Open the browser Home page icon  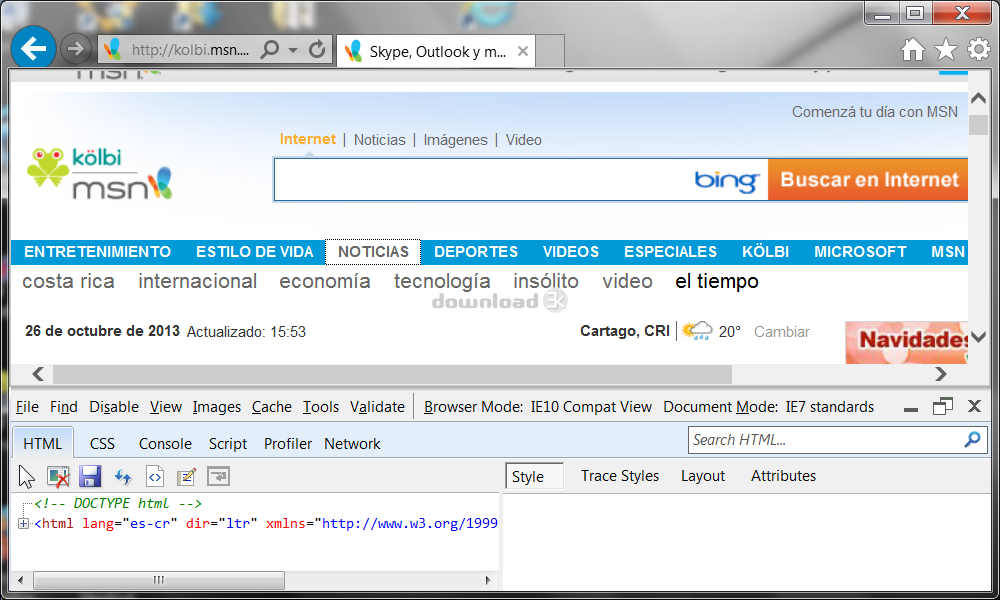(x=913, y=49)
